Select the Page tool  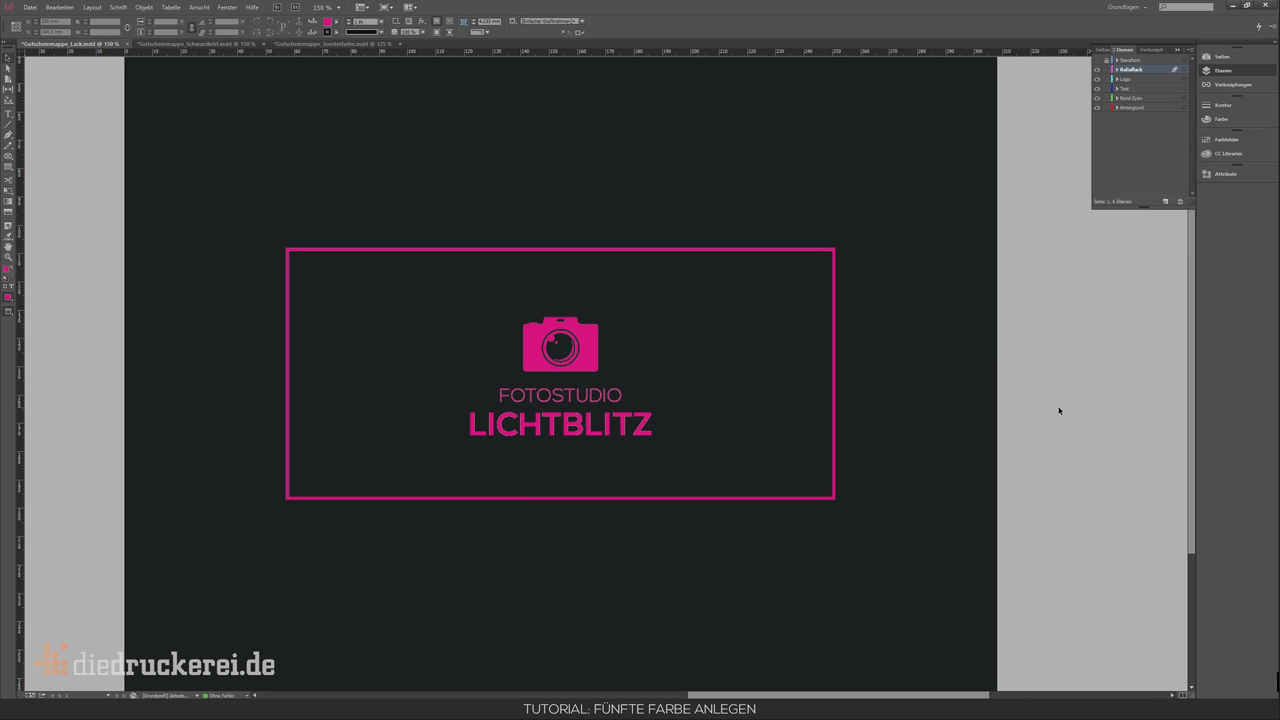tap(8, 79)
